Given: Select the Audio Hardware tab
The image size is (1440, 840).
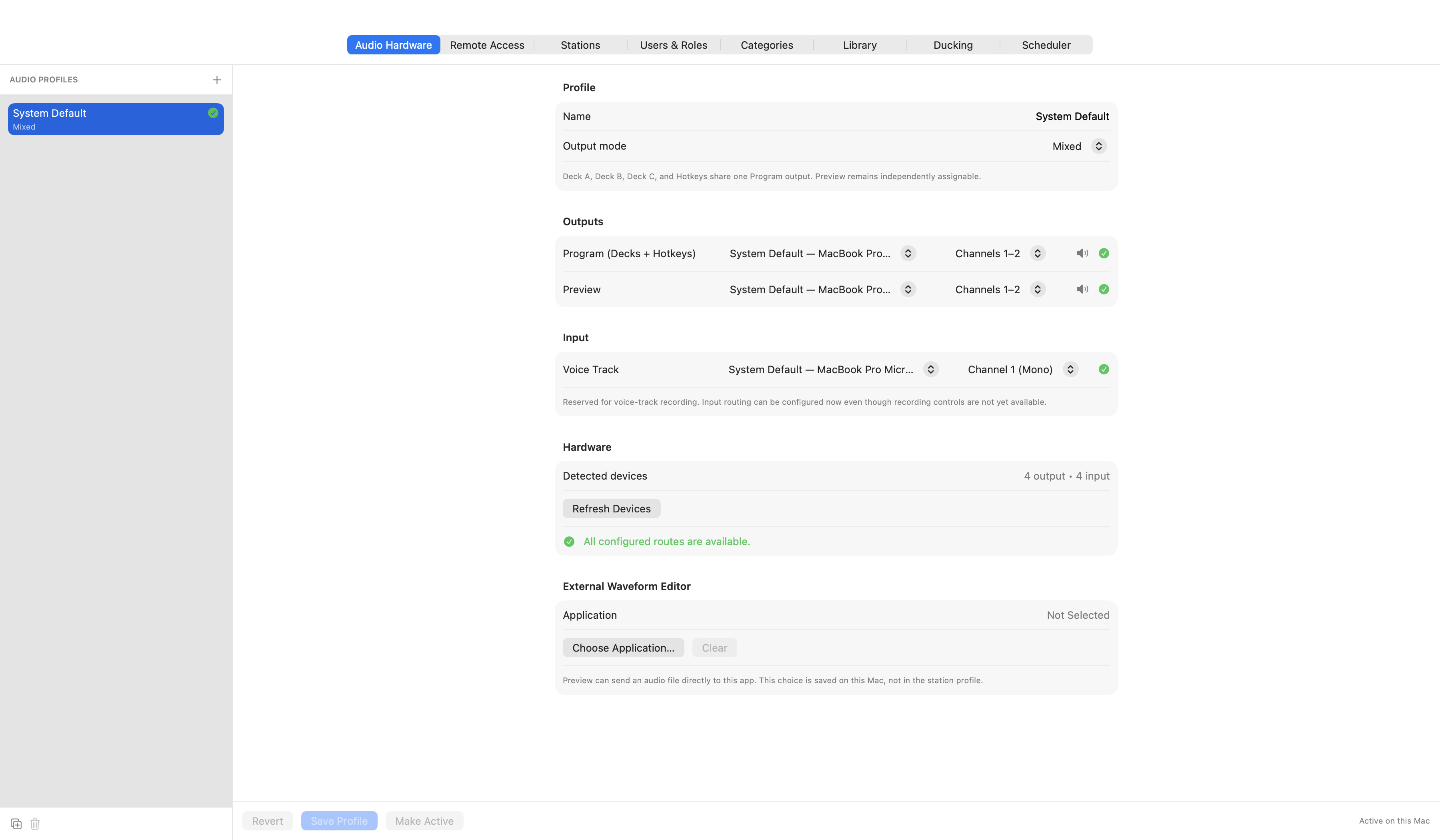Looking at the screenshot, I should click(x=393, y=44).
